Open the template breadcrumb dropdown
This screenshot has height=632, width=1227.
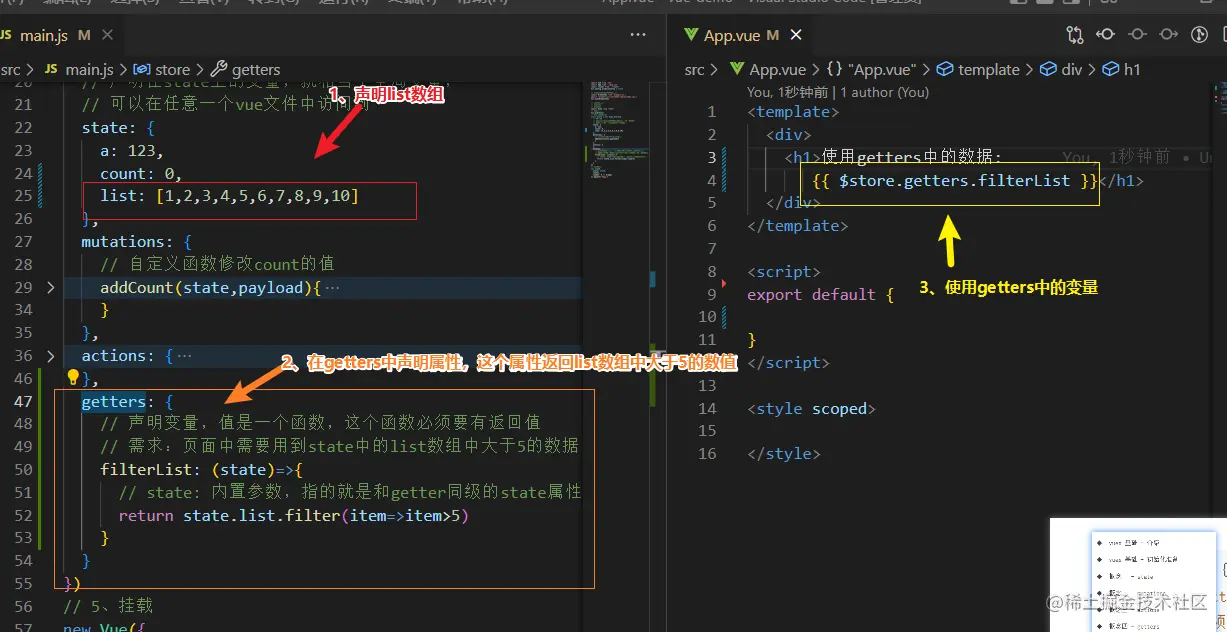tap(979, 69)
